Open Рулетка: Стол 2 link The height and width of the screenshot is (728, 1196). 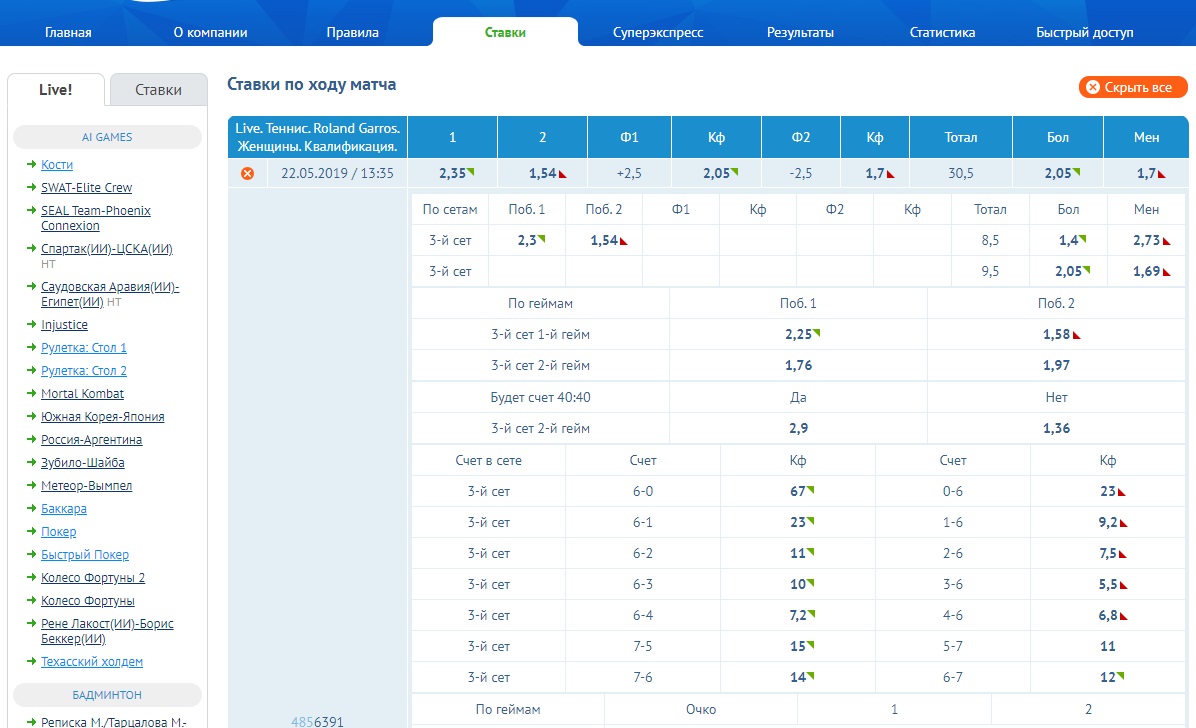coord(84,370)
